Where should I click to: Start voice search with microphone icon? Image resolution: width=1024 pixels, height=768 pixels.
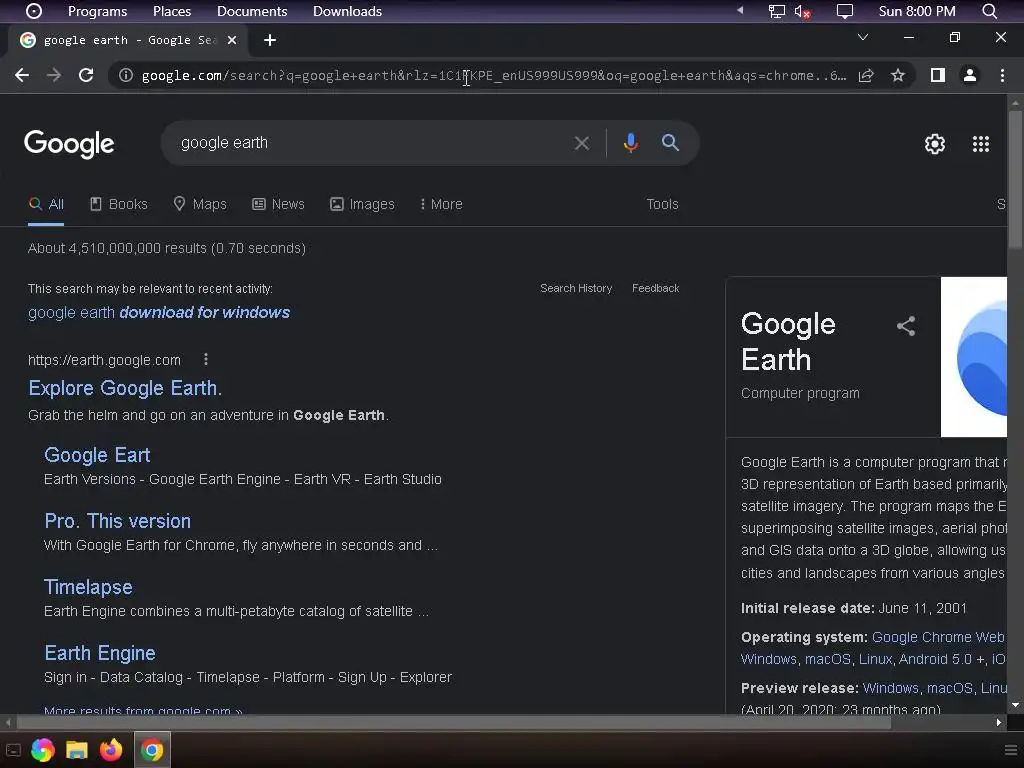point(630,143)
